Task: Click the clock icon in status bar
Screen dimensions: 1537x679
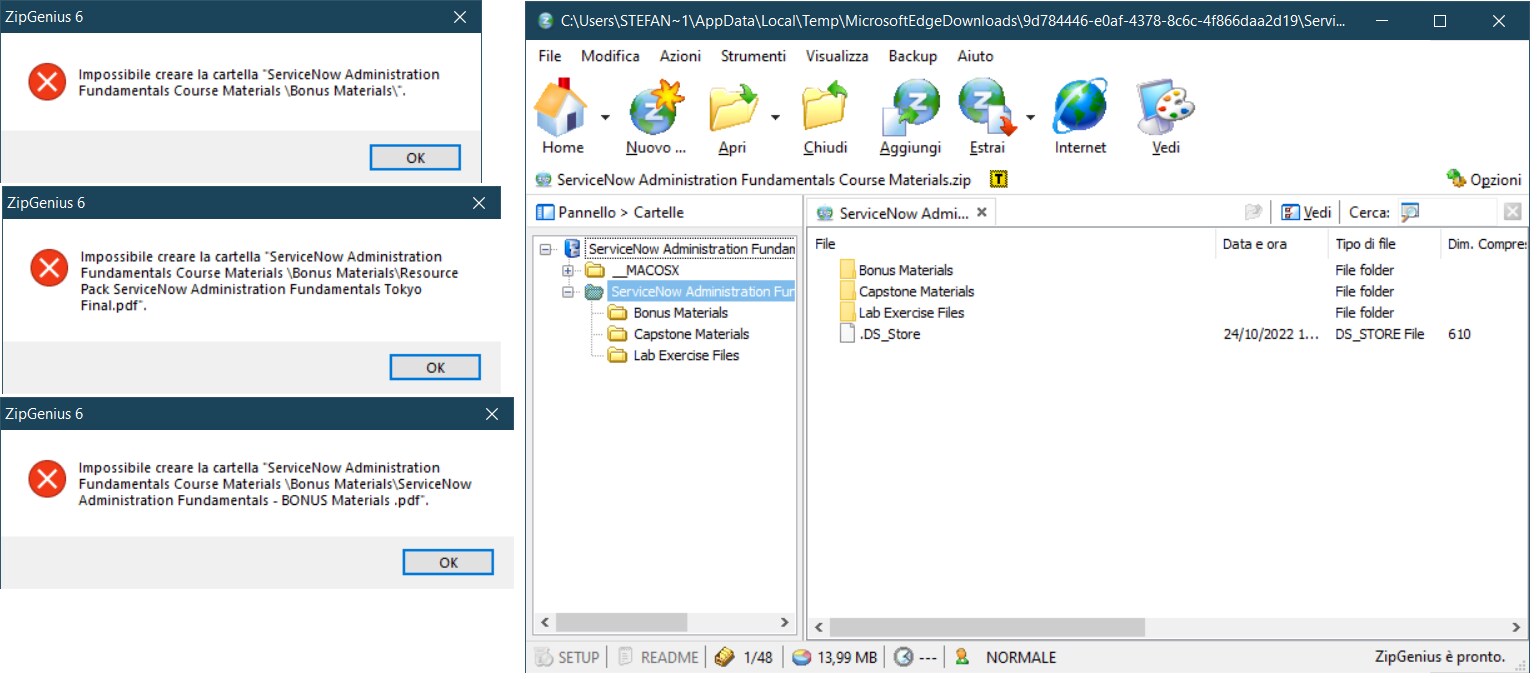Action: coord(904,657)
